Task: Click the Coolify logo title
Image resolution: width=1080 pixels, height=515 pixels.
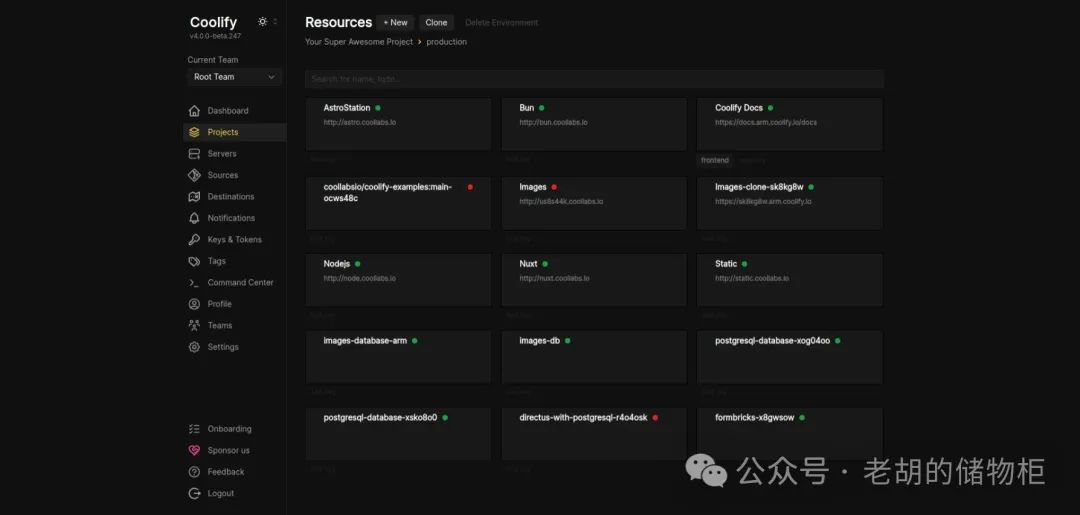Action: pos(214,23)
